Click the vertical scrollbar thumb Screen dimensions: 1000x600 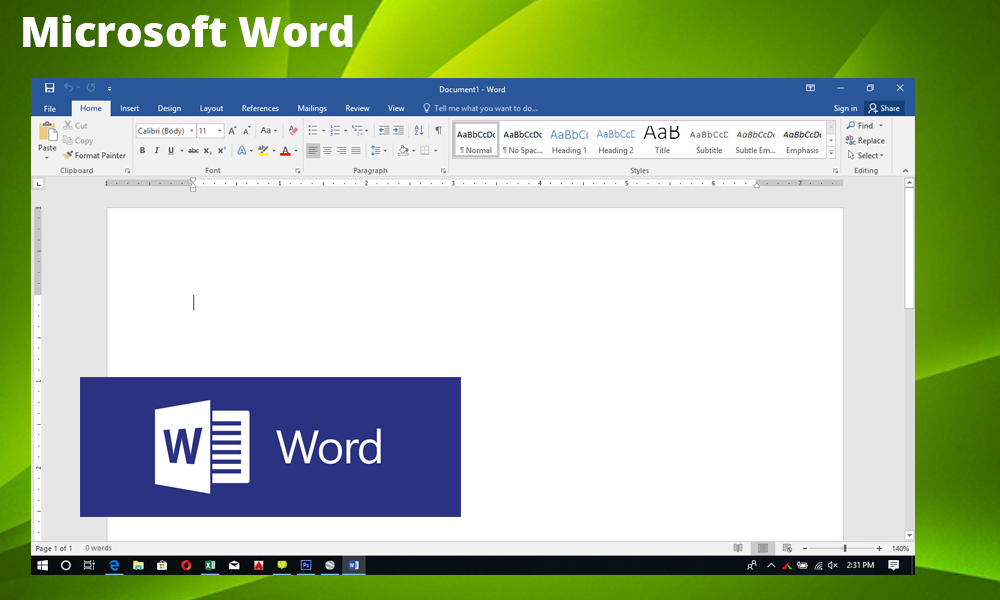click(x=909, y=247)
